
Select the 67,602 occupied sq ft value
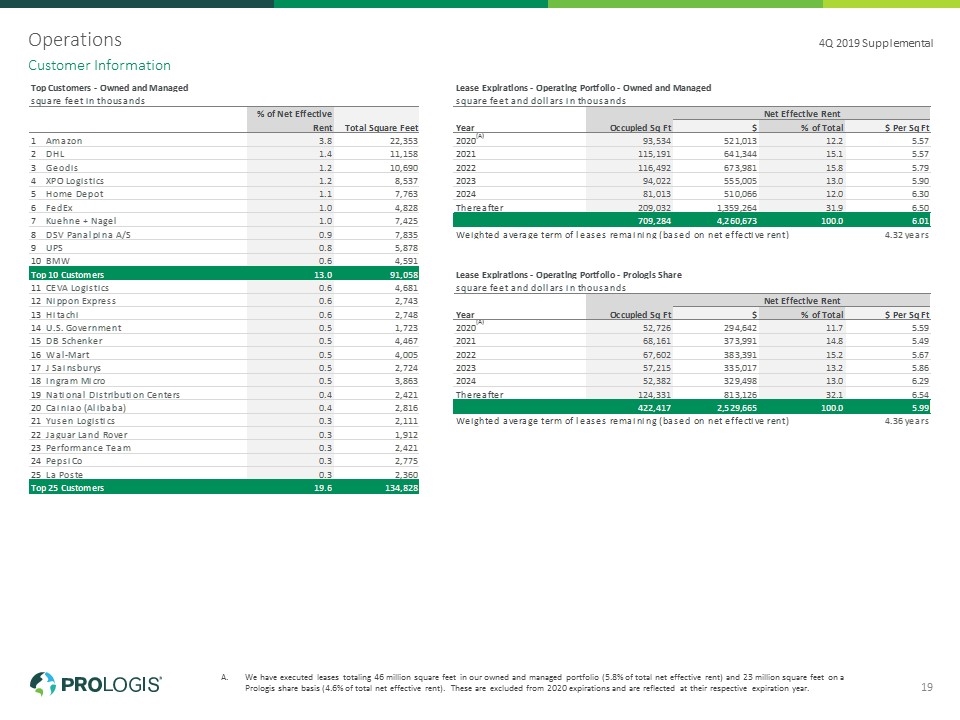pos(656,355)
